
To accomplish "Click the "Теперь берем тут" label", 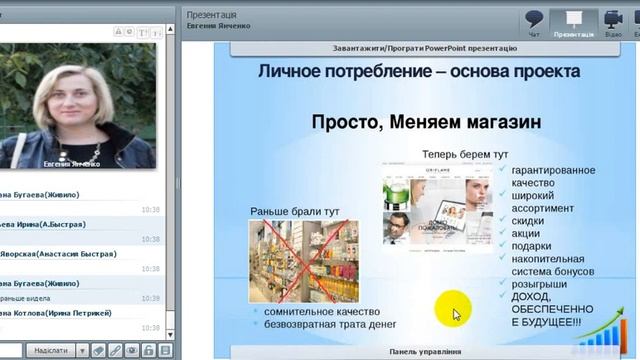I will click(465, 154).
